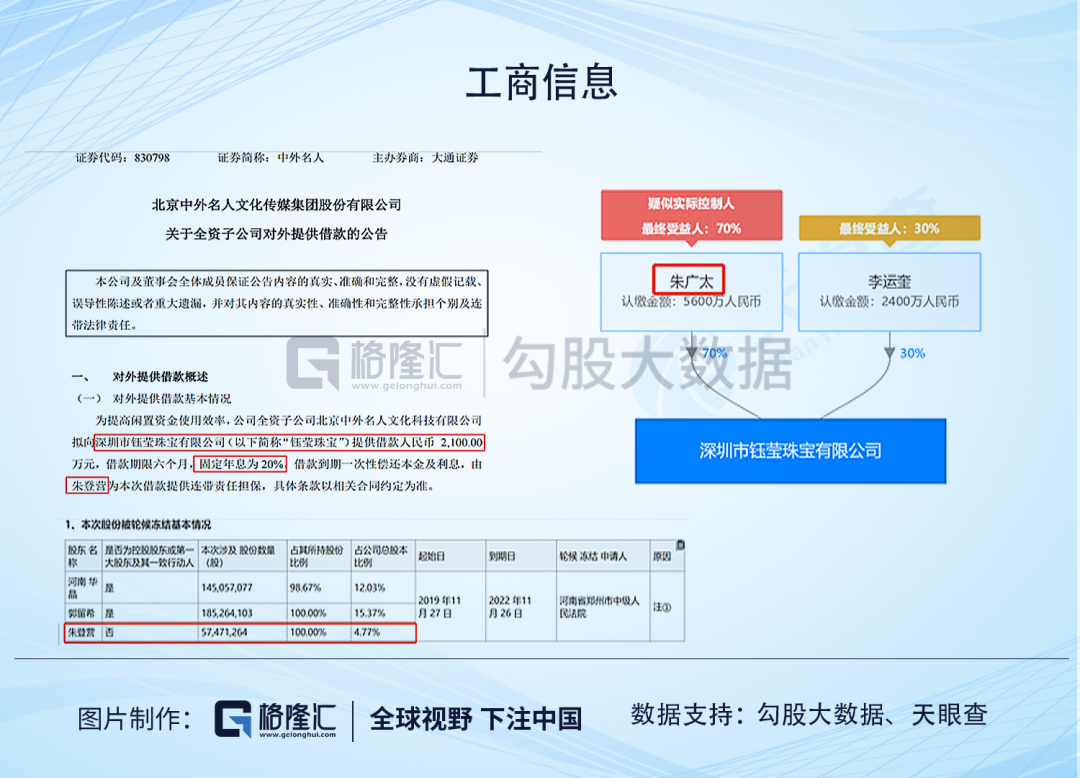
Task: Click table cell 郭留希
Action: (81, 613)
